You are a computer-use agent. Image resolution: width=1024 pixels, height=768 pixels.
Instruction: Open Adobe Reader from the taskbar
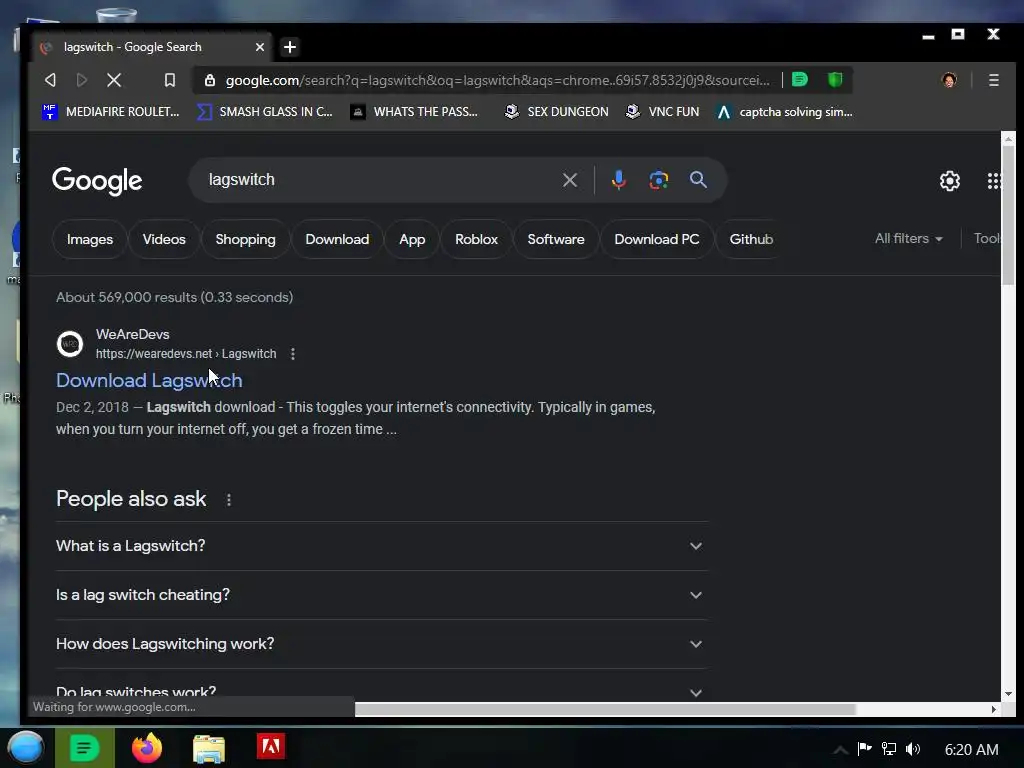tap(270, 747)
